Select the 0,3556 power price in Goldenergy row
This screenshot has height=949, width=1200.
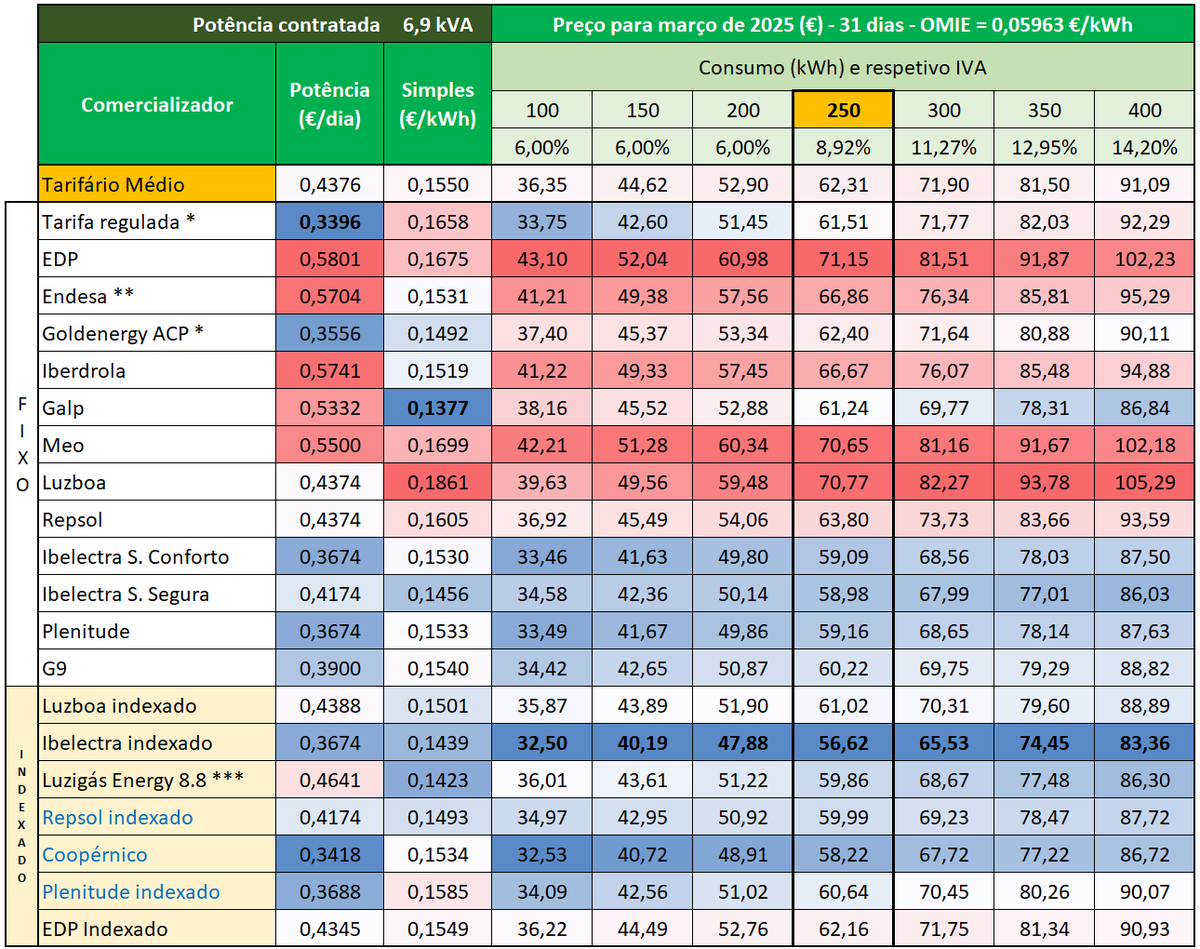tap(330, 333)
